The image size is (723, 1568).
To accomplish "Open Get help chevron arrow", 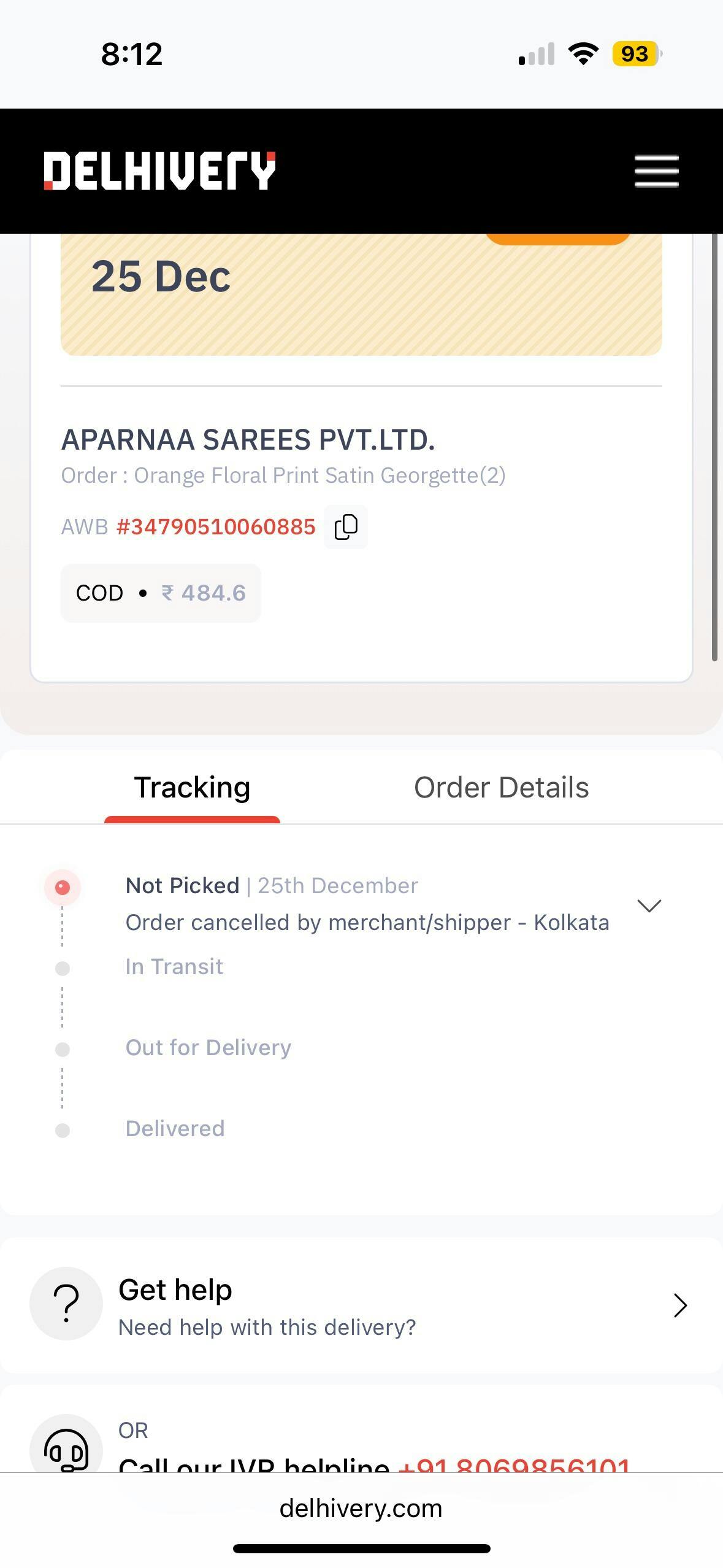I will [x=679, y=1305].
